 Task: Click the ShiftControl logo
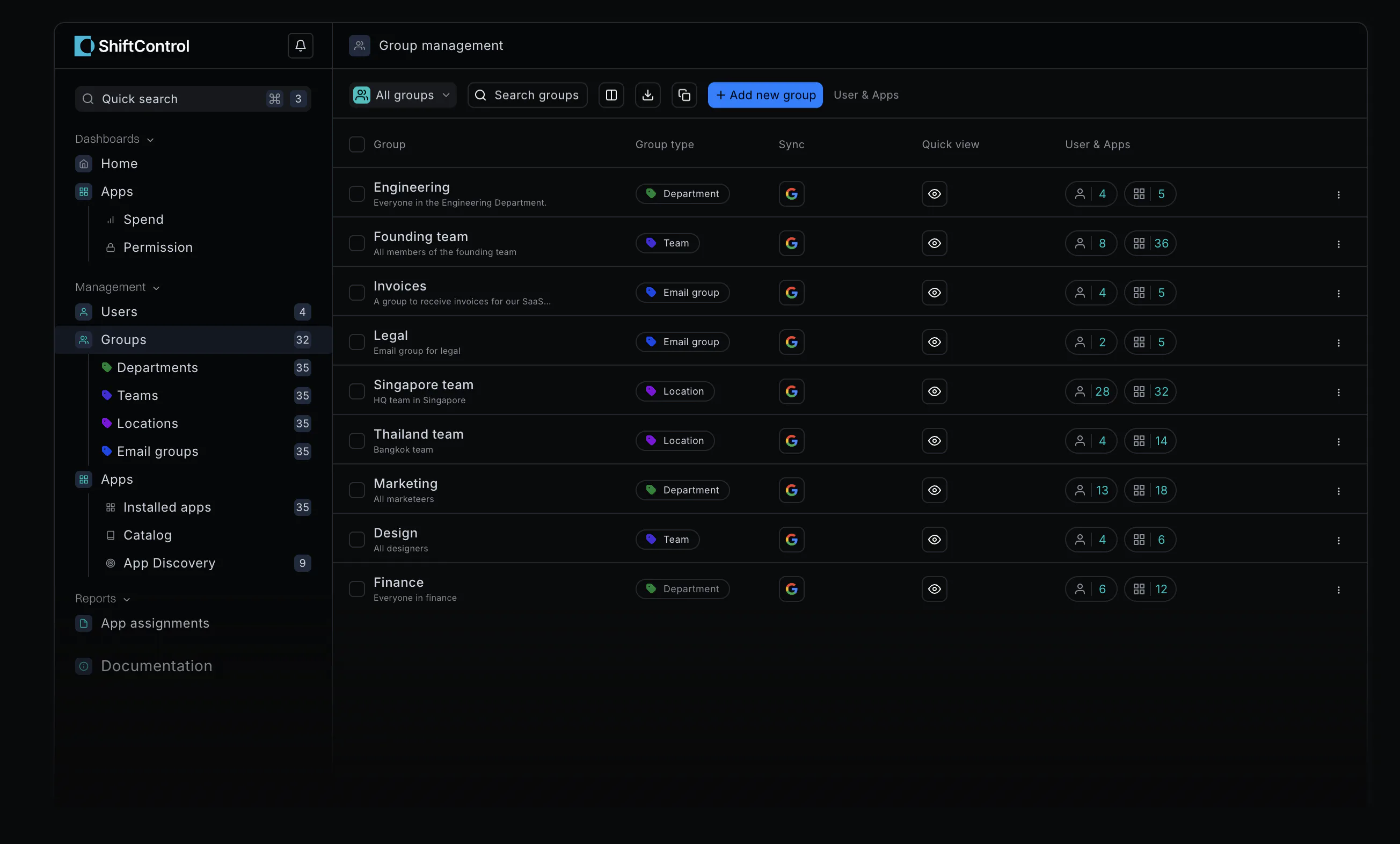point(132,46)
